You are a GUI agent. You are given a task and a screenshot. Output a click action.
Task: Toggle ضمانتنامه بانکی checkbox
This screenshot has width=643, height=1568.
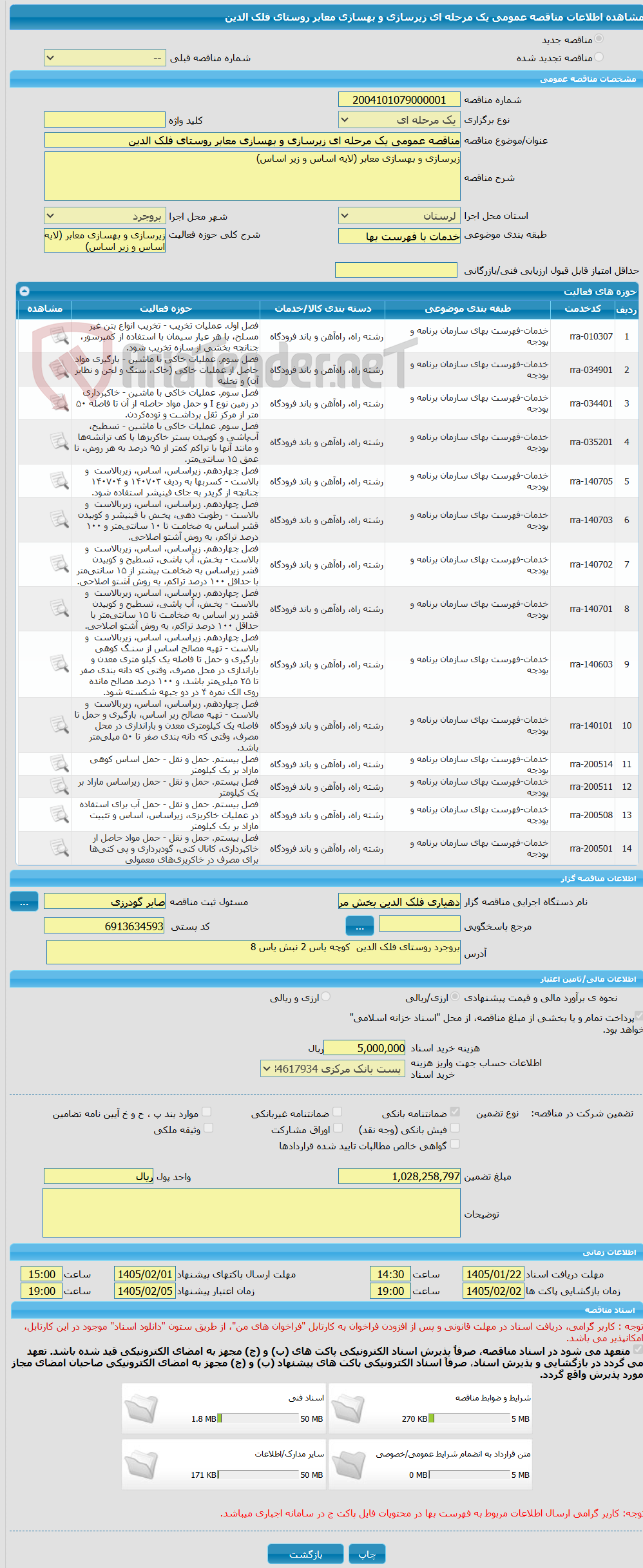pos(455,1113)
